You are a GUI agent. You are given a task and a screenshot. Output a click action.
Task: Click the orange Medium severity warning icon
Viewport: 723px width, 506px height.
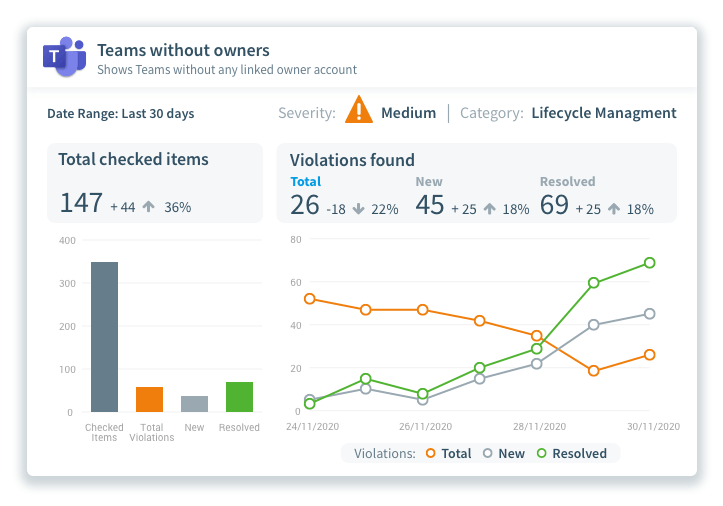[x=358, y=110]
